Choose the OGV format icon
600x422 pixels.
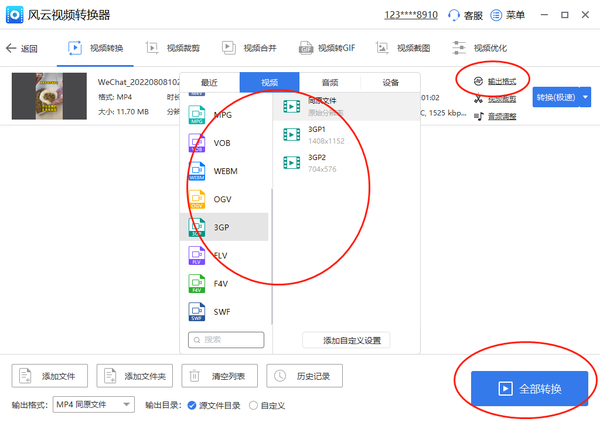pyautogui.click(x=197, y=199)
